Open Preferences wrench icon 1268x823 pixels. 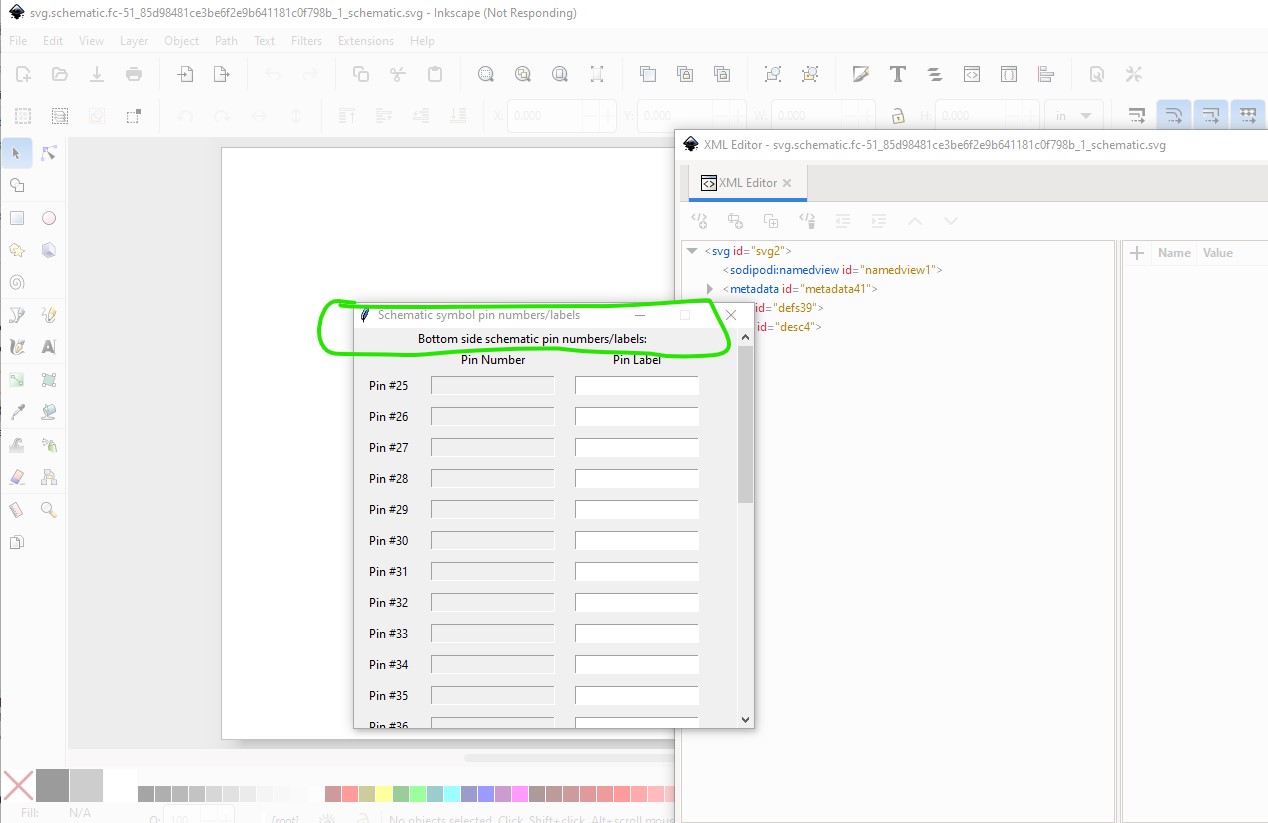click(x=1133, y=74)
